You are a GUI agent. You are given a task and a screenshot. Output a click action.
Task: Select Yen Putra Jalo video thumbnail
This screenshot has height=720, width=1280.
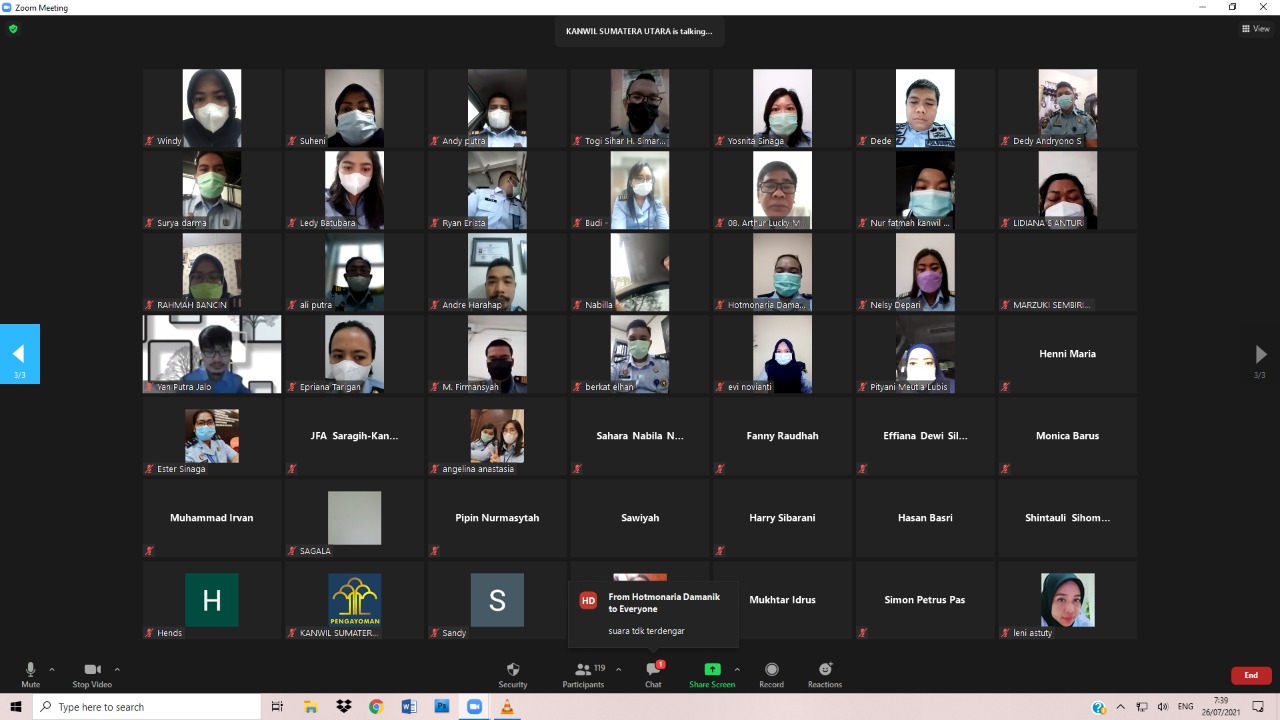tap(212, 354)
